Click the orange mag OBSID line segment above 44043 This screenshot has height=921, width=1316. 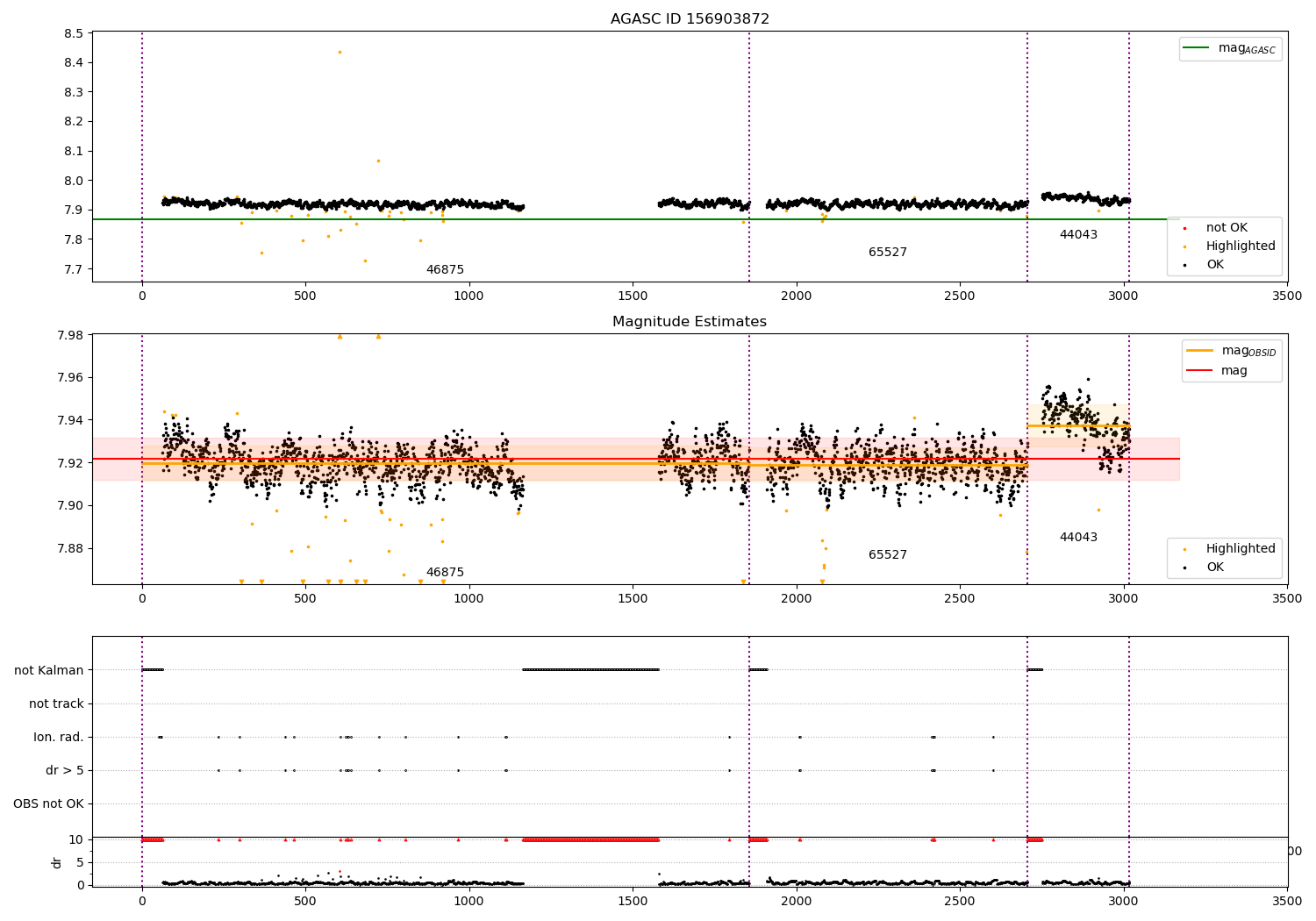tap(1078, 426)
